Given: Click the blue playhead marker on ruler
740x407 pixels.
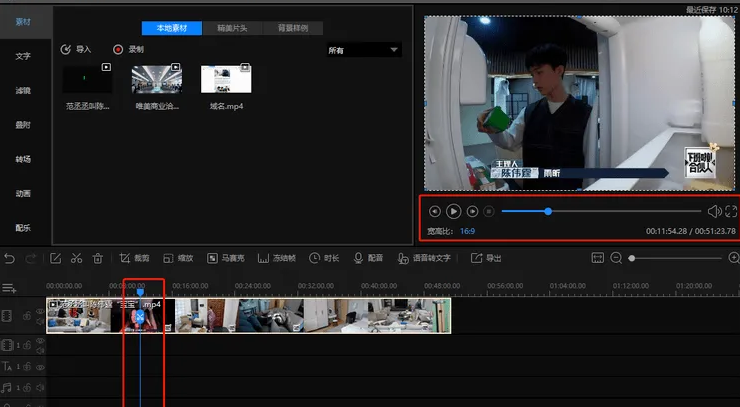Looking at the screenshot, I should click(140, 293).
